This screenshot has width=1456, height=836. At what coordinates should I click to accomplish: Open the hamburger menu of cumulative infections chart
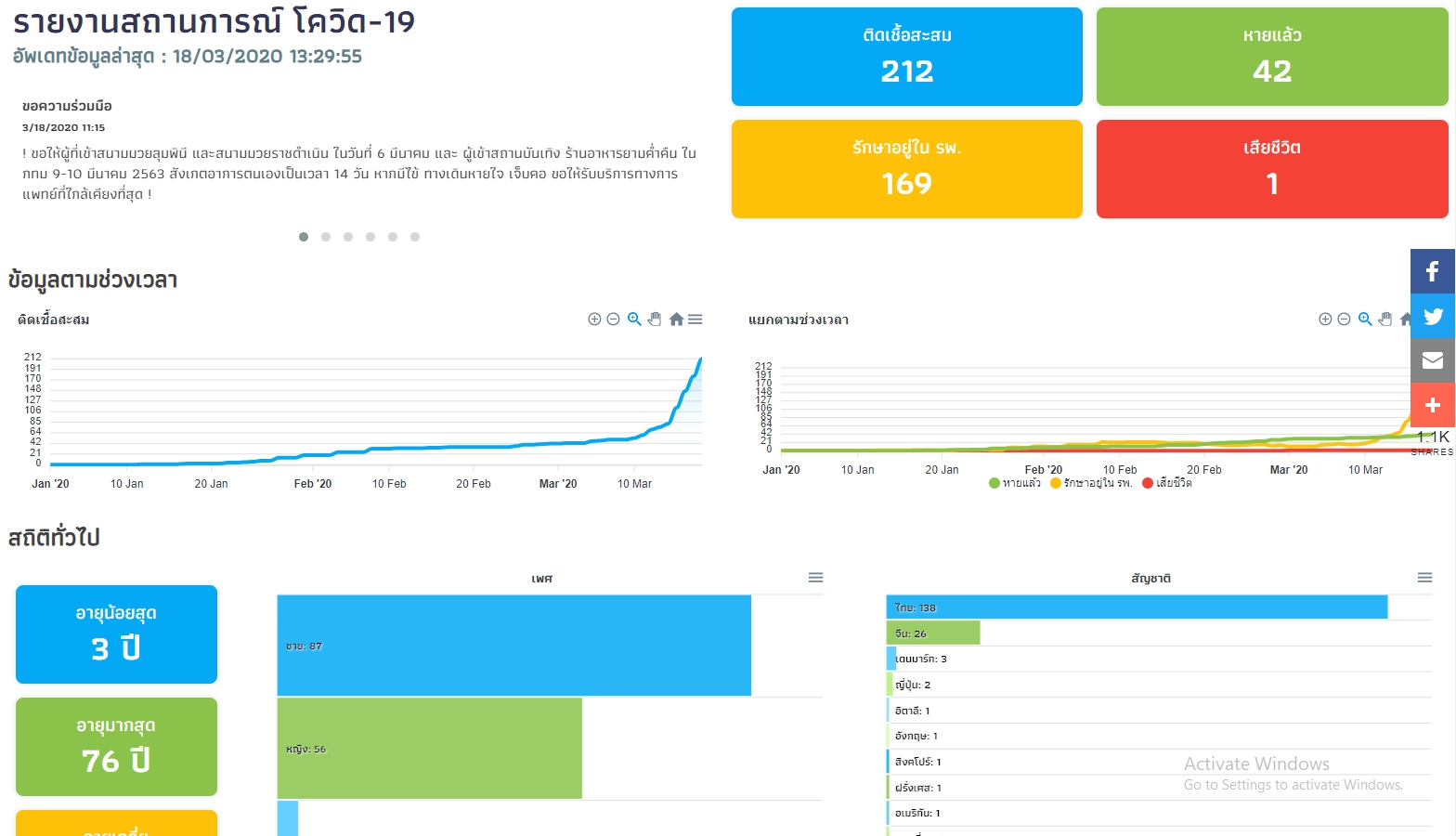pyautogui.click(x=695, y=320)
